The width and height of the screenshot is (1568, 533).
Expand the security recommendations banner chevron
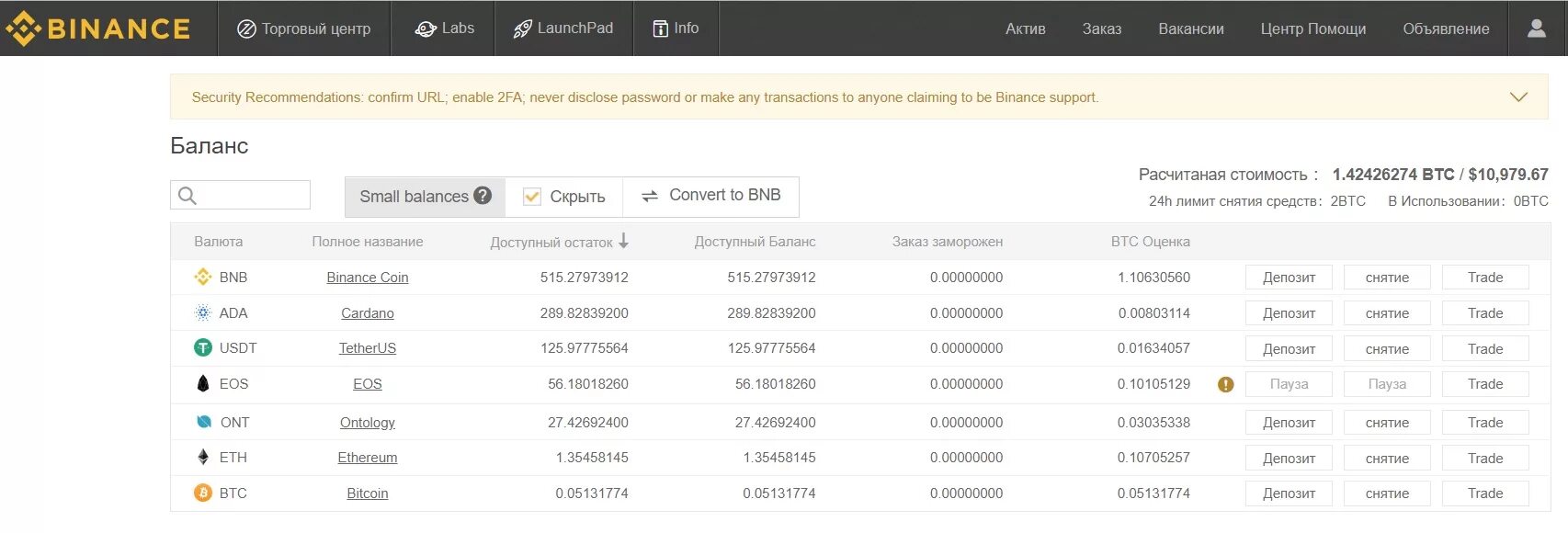1518,96
